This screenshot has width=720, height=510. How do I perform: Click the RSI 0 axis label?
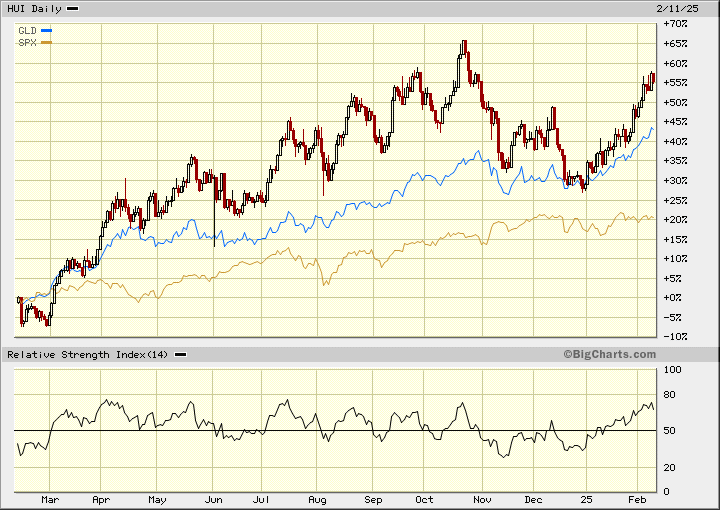[x=666, y=492]
